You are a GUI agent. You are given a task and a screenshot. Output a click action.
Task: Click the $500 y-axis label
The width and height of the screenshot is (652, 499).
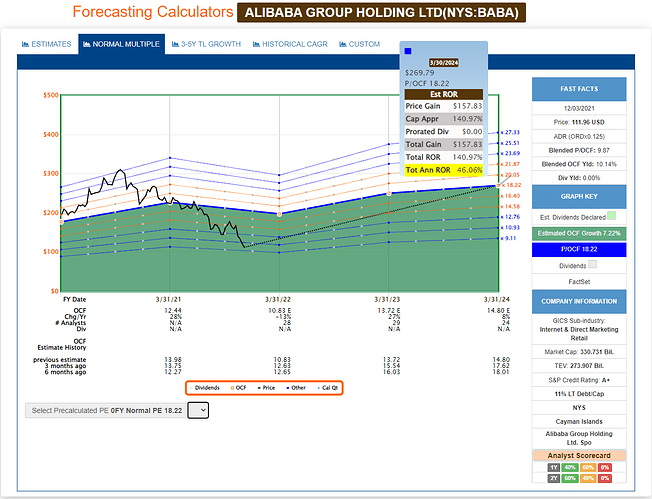pyautogui.click(x=51, y=95)
